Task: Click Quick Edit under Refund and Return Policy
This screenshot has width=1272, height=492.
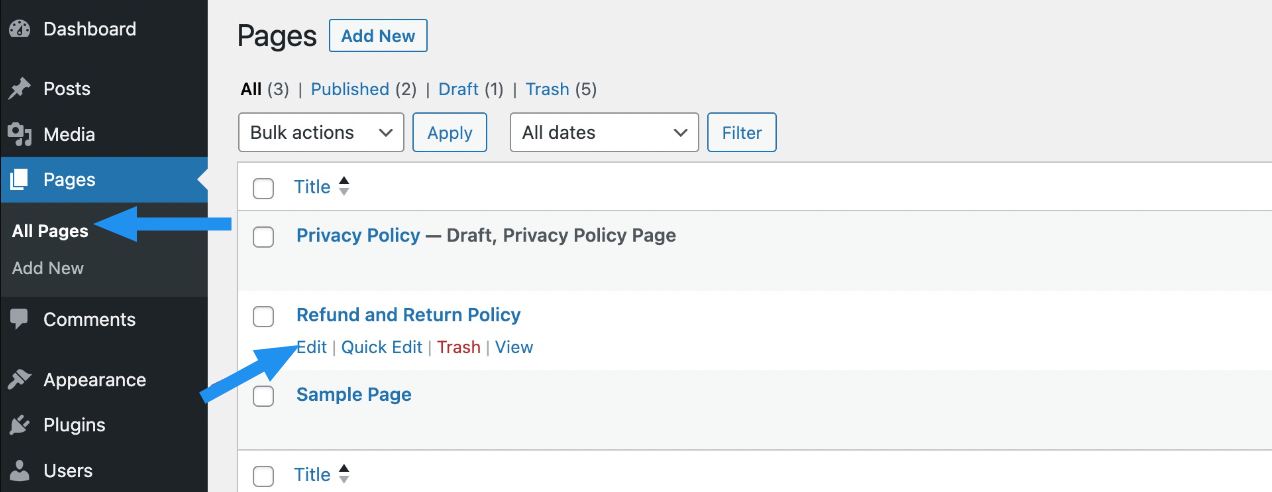Action: pos(382,347)
